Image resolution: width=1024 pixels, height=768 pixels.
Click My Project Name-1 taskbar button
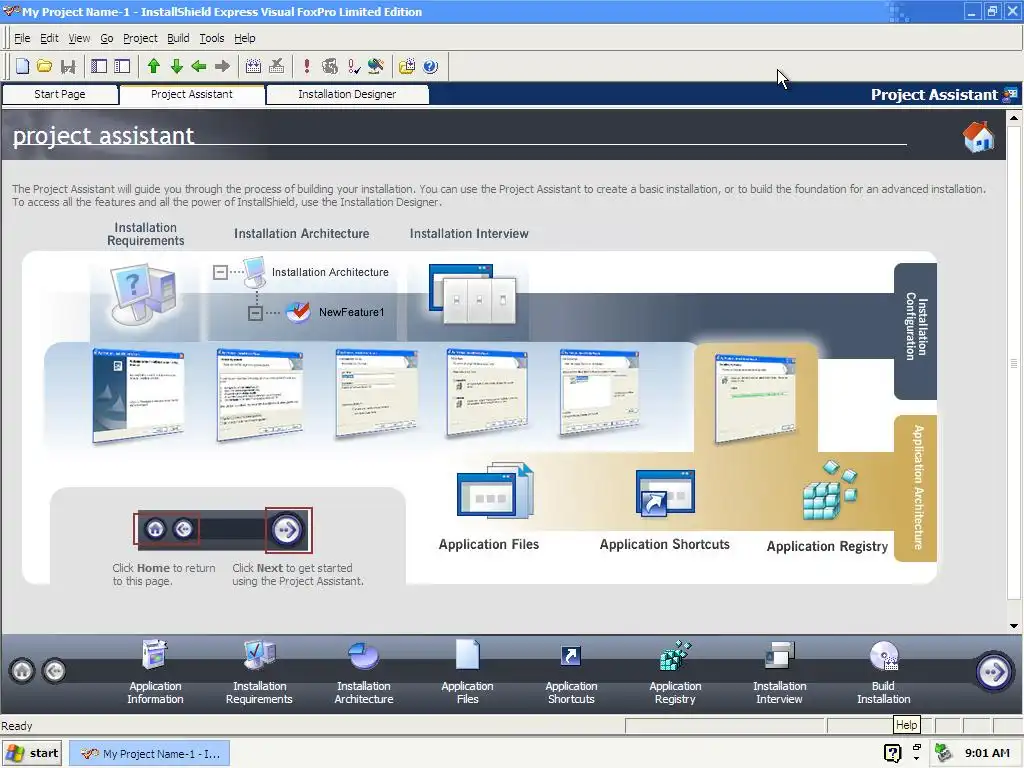coord(150,754)
